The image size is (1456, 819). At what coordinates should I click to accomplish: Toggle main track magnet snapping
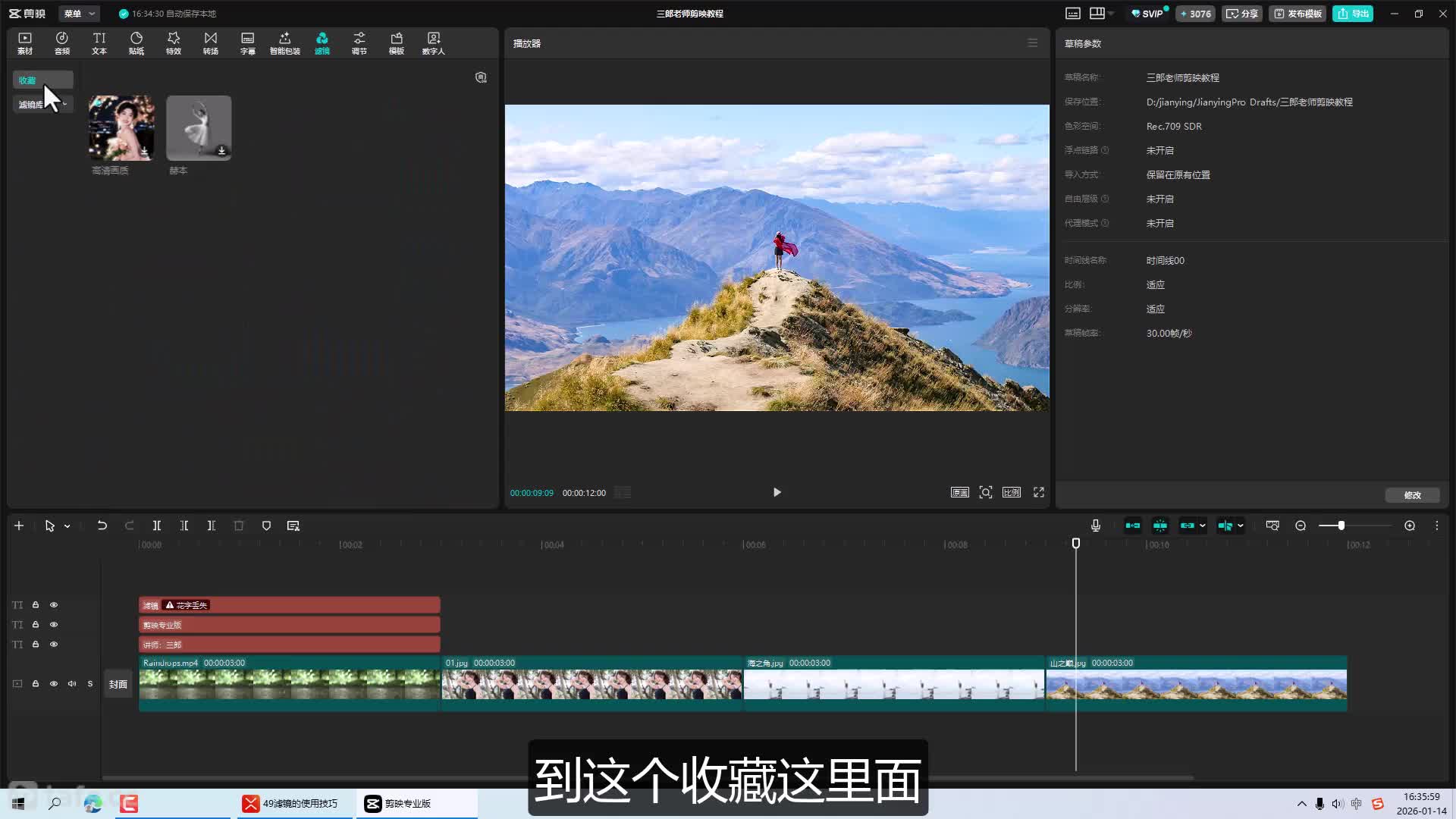tap(1132, 526)
